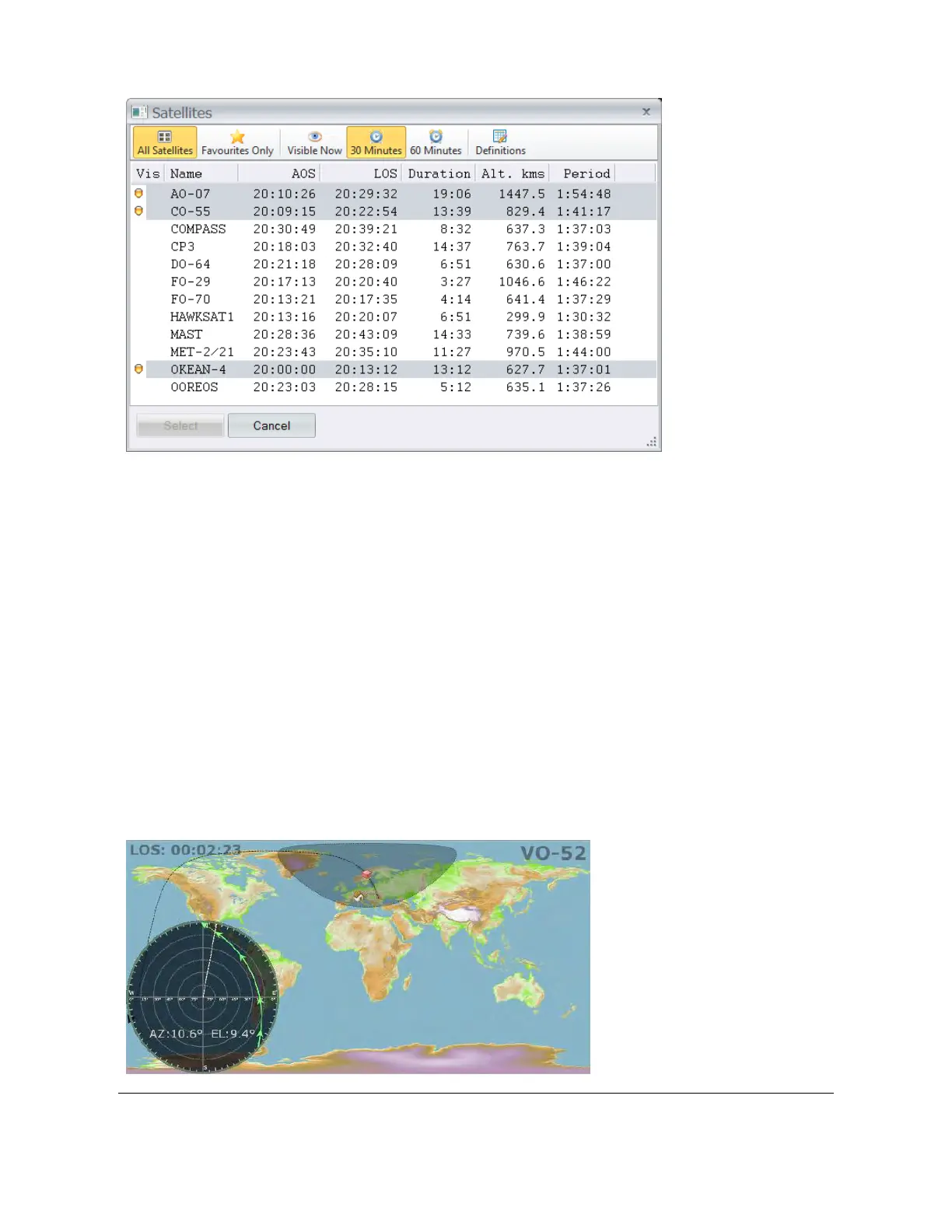Click the disabled Select button
The width and height of the screenshot is (952, 1232).
(180, 425)
